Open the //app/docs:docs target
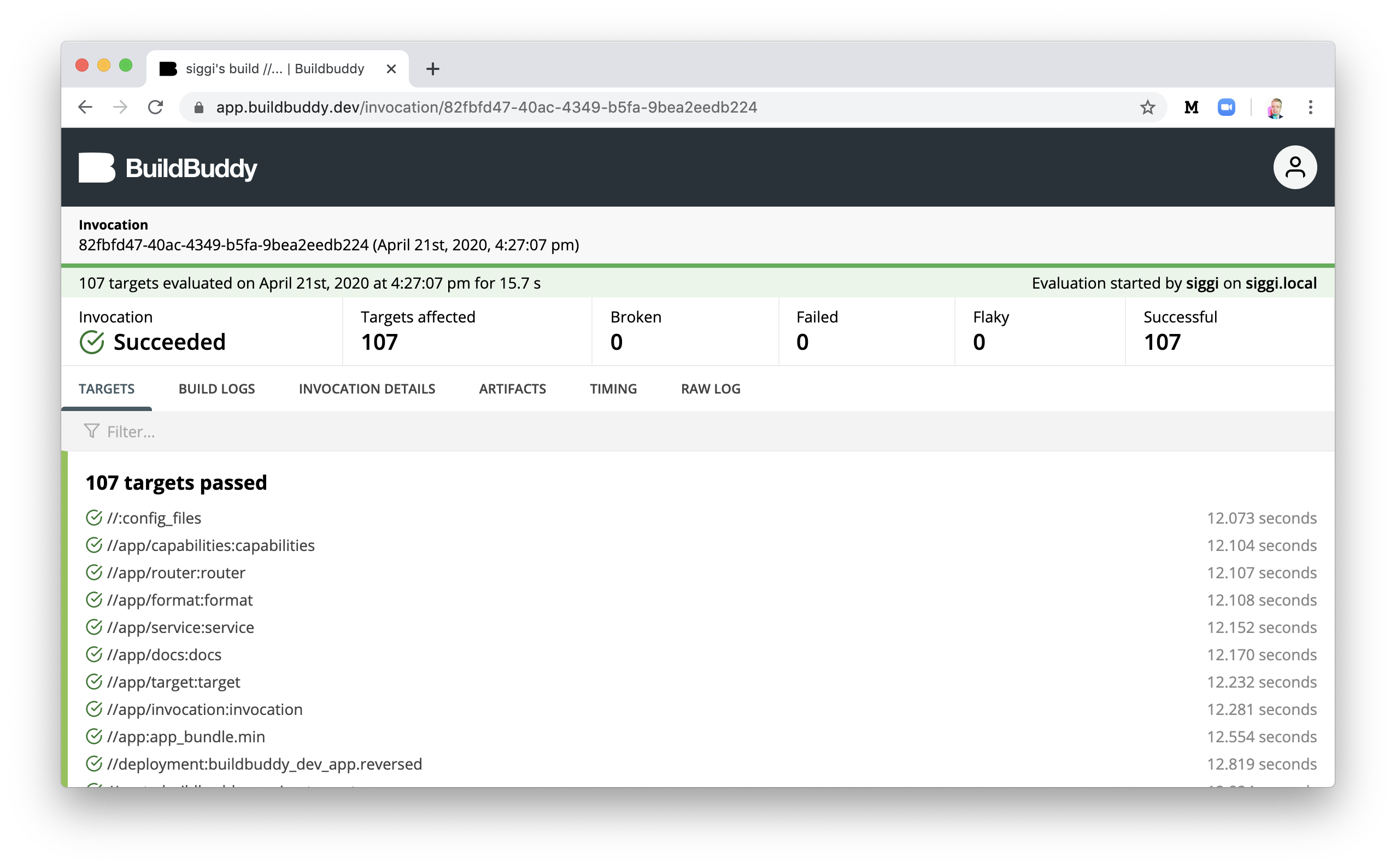The height and width of the screenshot is (868, 1396). pos(164,655)
